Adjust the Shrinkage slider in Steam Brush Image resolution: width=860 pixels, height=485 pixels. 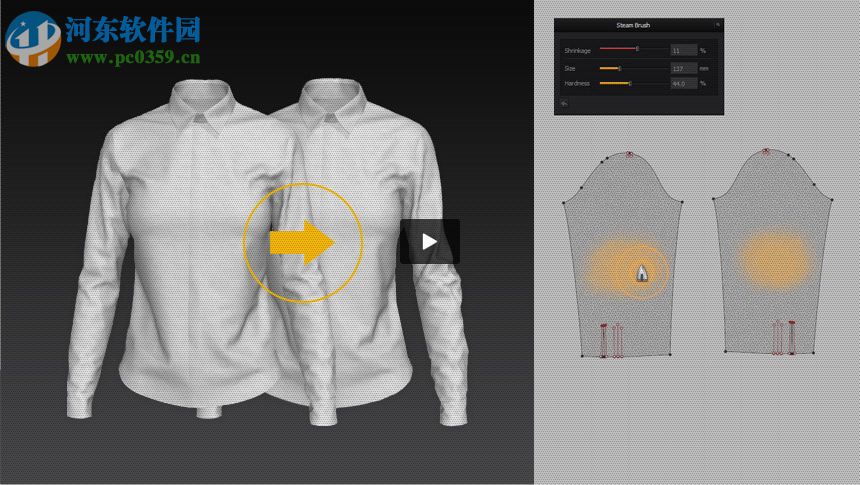pos(634,49)
